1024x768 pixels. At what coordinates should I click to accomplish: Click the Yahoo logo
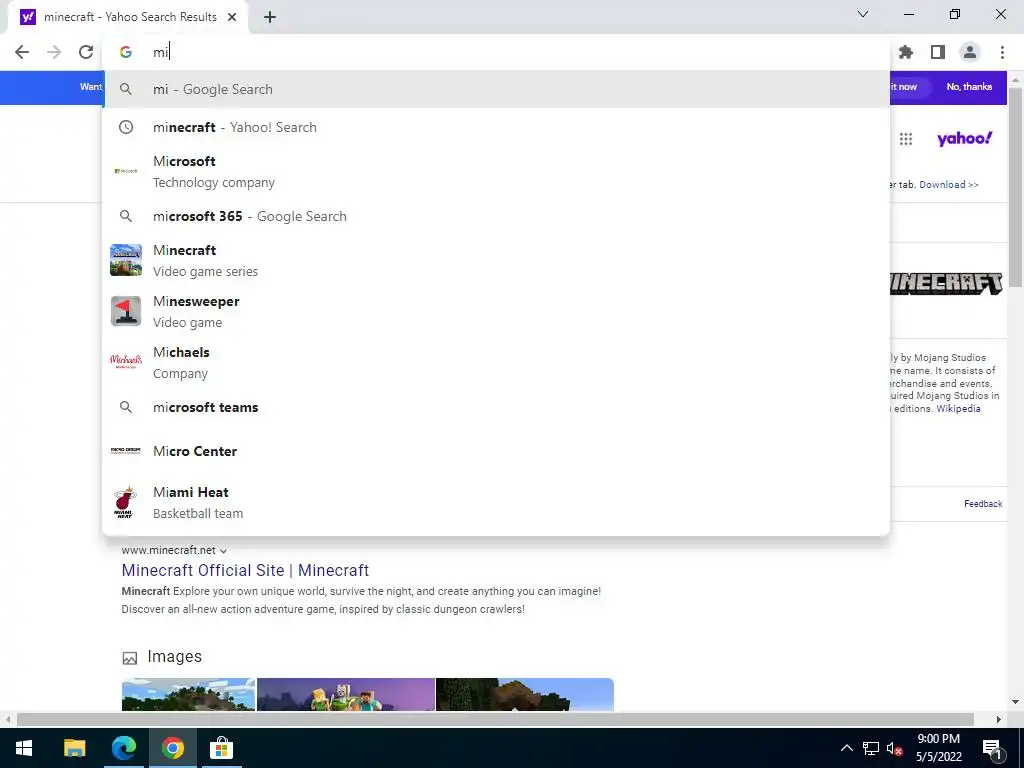tap(965, 138)
